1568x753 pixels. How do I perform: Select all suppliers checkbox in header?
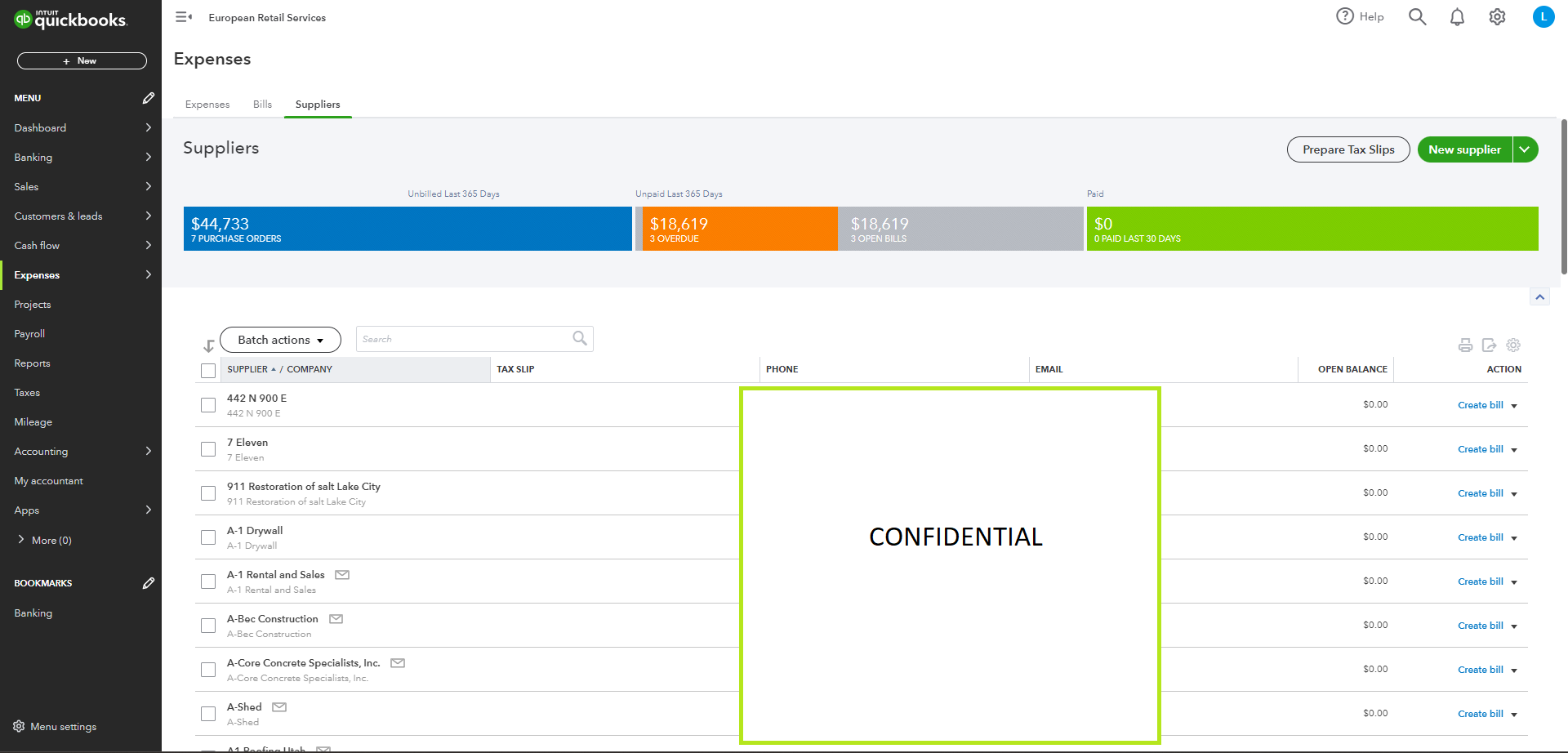208,371
